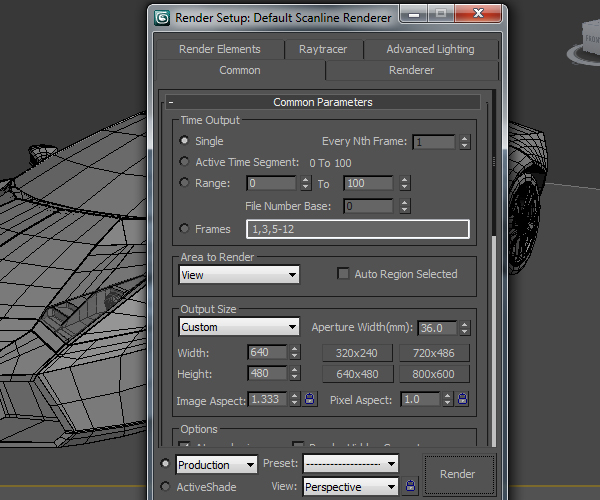Click the Height field showing 480
Viewport: 600px width, 500px height.
(267, 373)
